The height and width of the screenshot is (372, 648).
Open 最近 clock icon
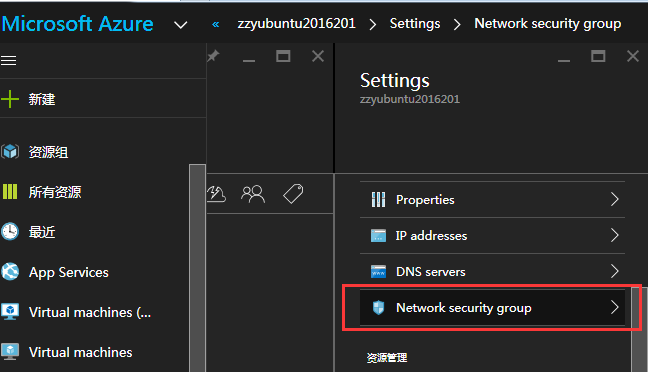click(x=10, y=231)
